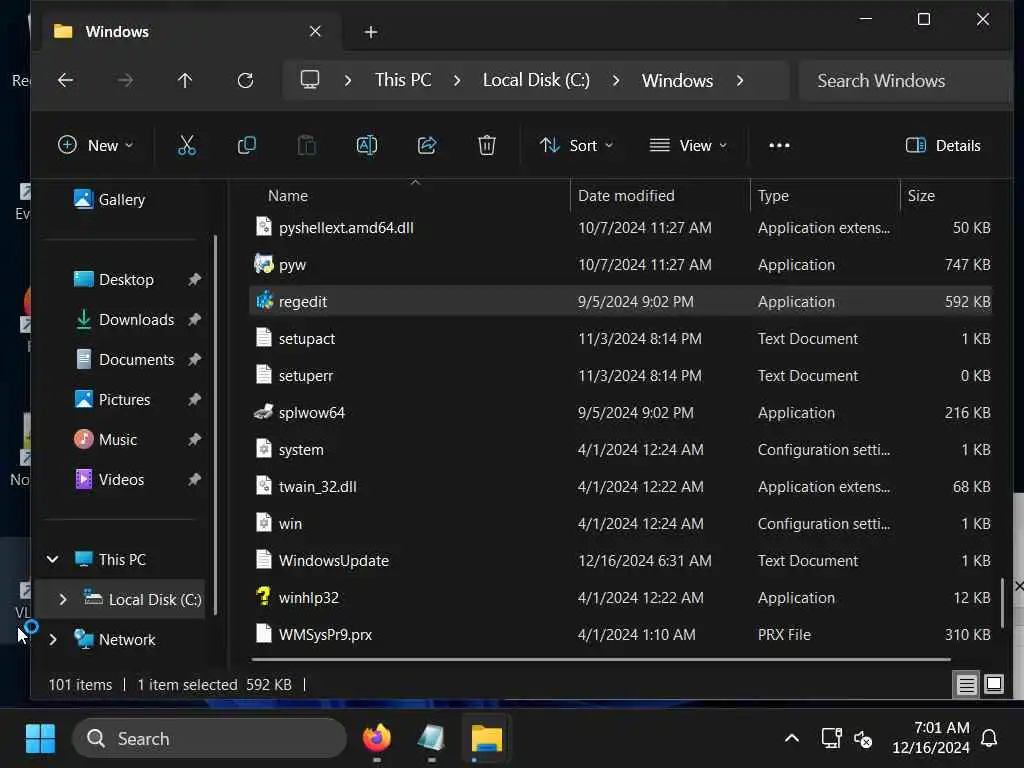
Task: Refresh the Windows folder view
Action: [246, 80]
